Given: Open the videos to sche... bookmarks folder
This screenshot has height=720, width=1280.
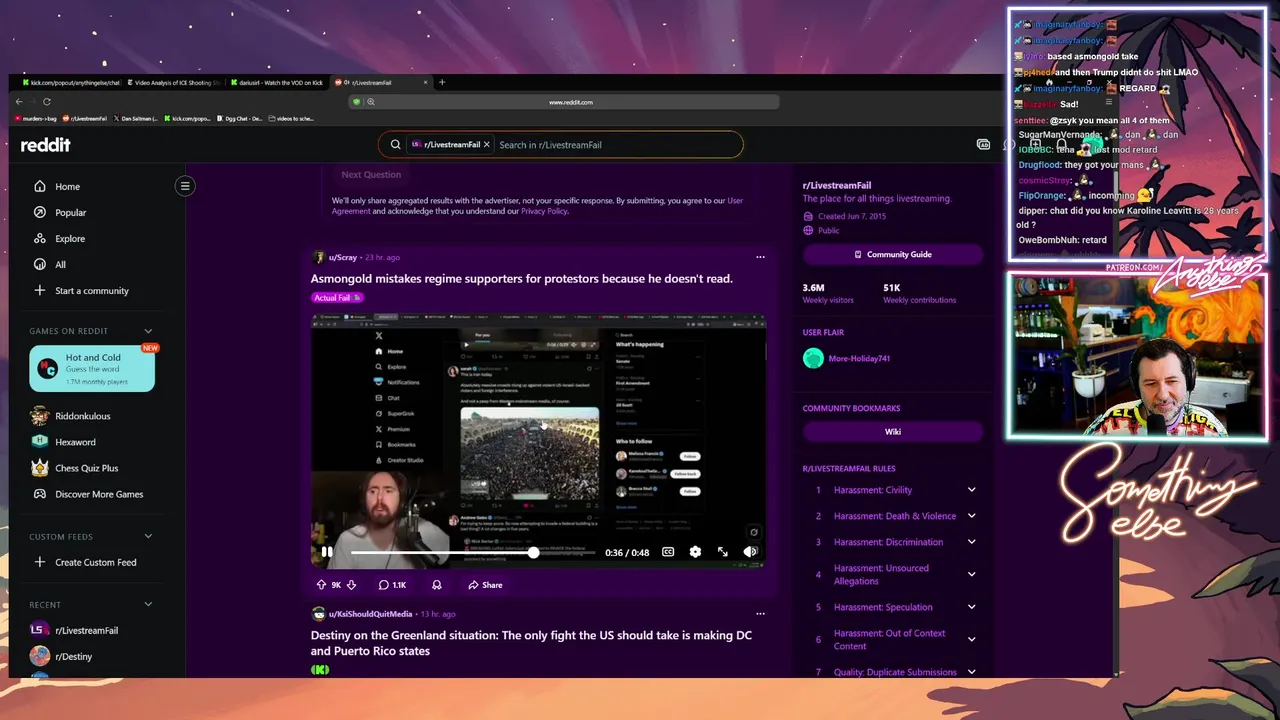Looking at the screenshot, I should 290,118.
